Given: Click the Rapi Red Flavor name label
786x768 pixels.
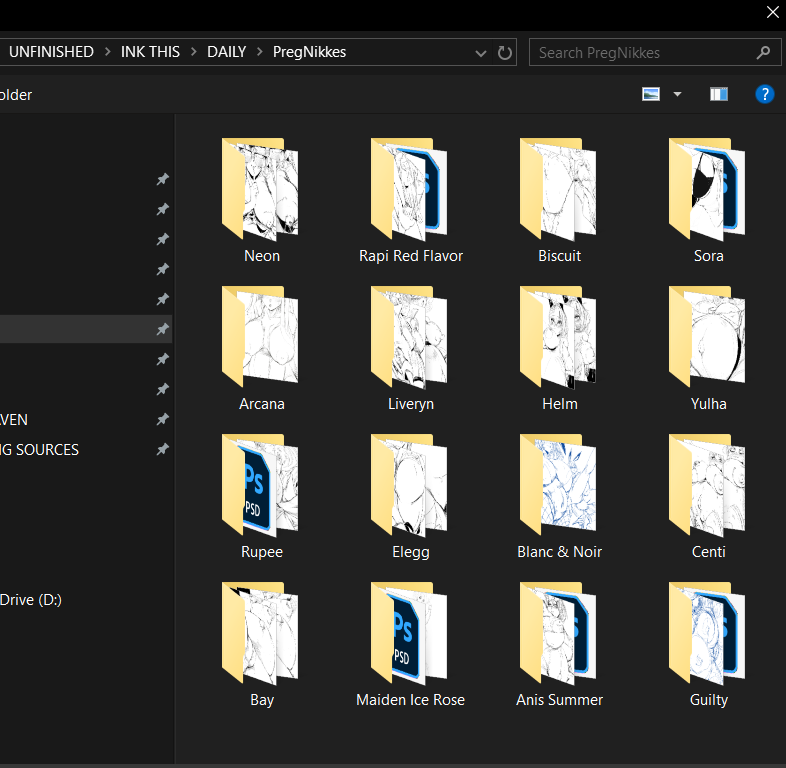Looking at the screenshot, I should pyautogui.click(x=411, y=256).
